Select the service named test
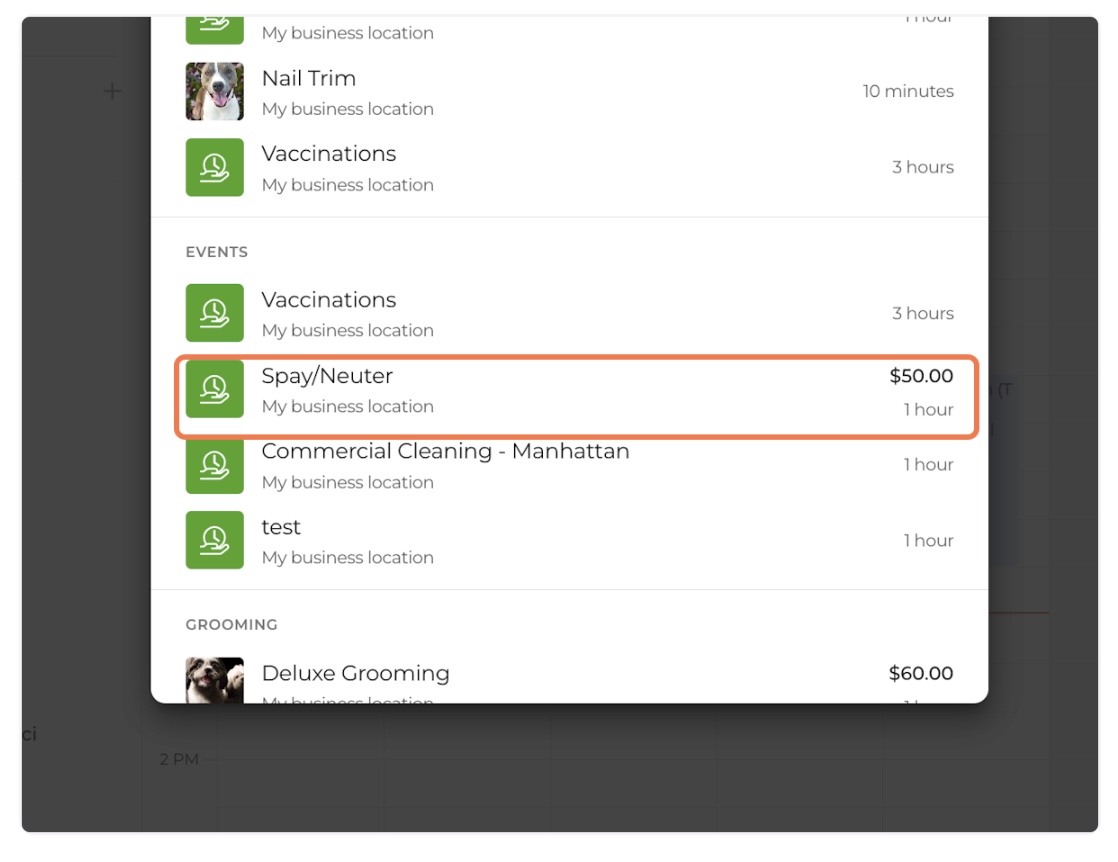The image size is (1118, 862). (281, 527)
